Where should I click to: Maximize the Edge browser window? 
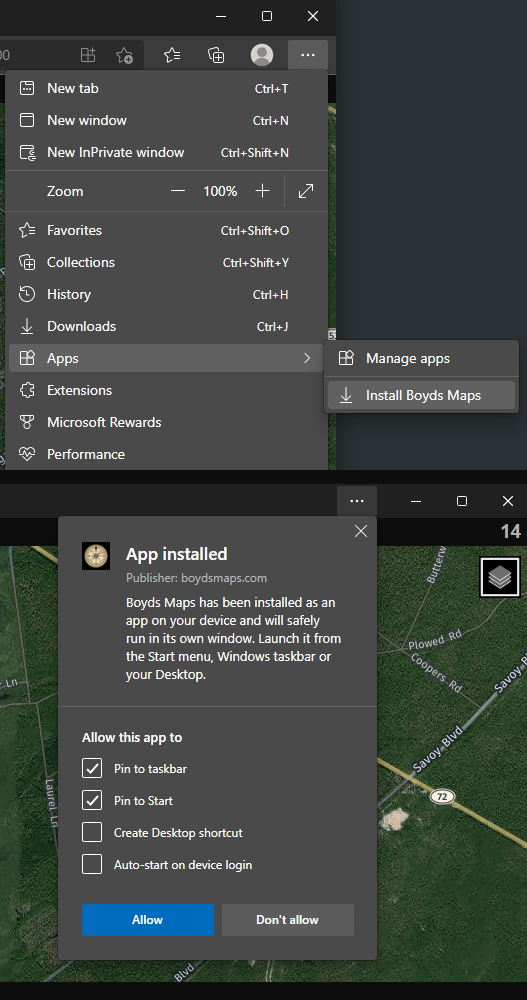tap(267, 17)
